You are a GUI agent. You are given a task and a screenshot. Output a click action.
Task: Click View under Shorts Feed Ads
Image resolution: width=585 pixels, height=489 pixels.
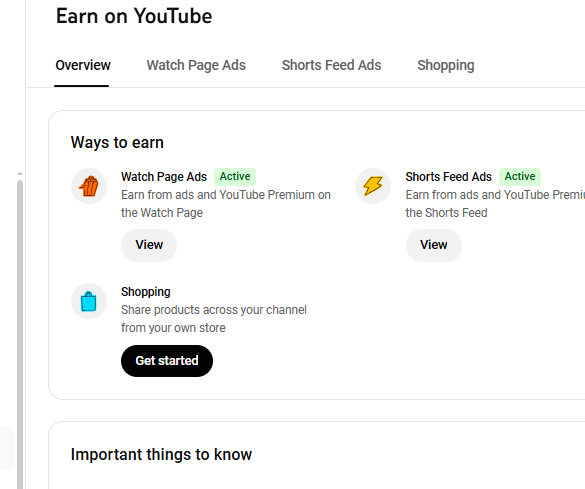coord(434,245)
